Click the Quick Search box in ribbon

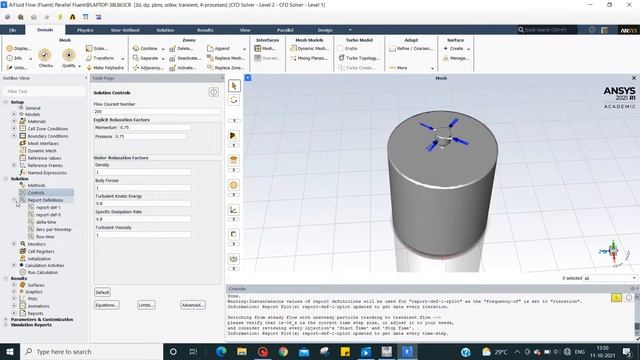pyautogui.click(x=547, y=30)
